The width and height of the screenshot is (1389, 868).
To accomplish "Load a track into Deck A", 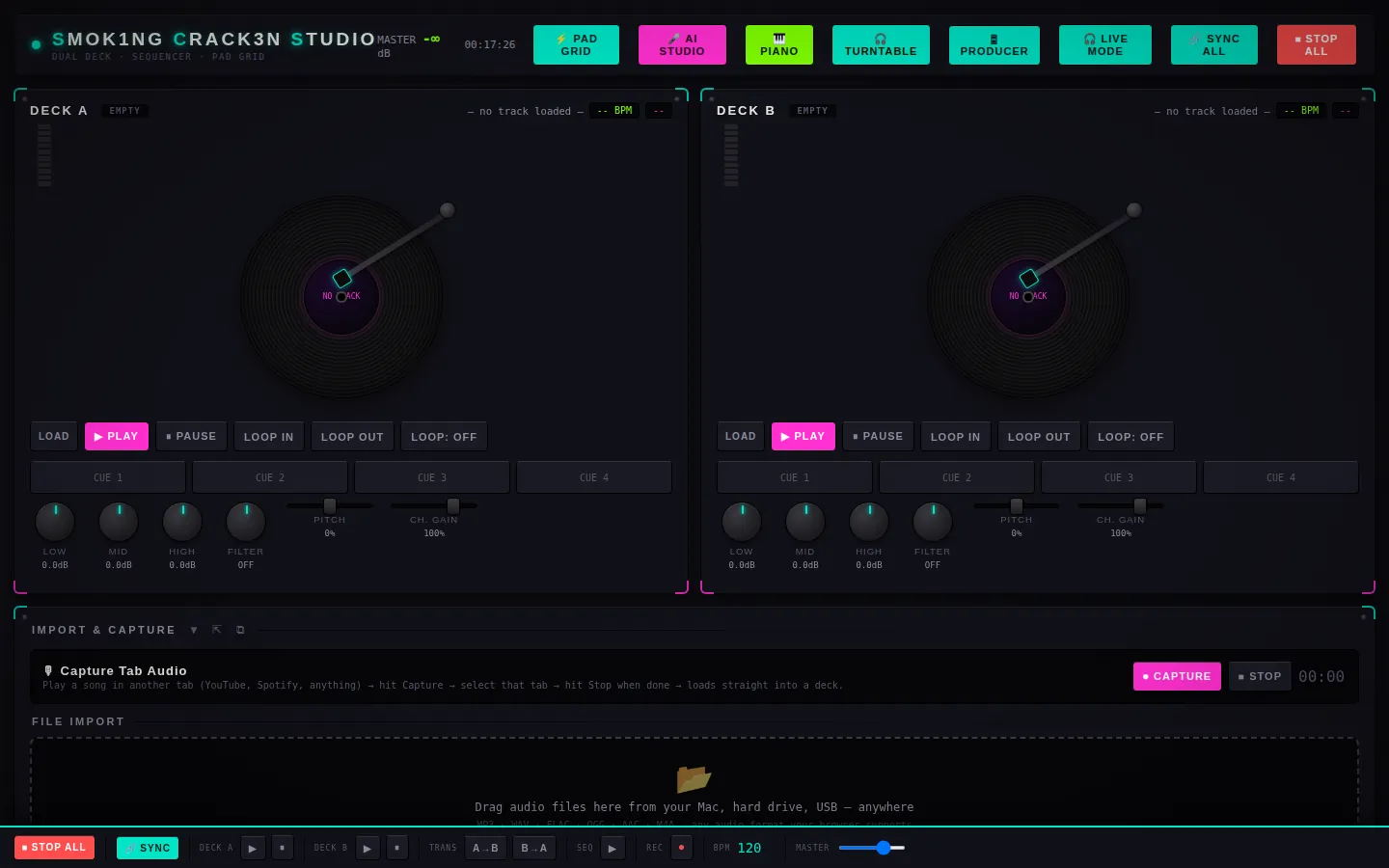I will [x=54, y=436].
